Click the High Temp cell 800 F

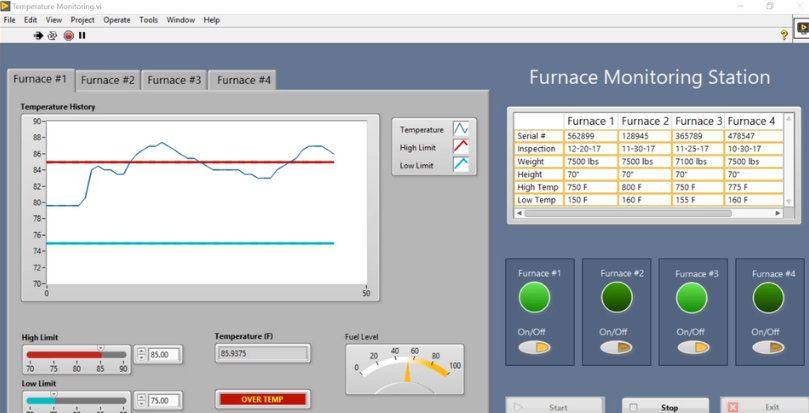[645, 187]
